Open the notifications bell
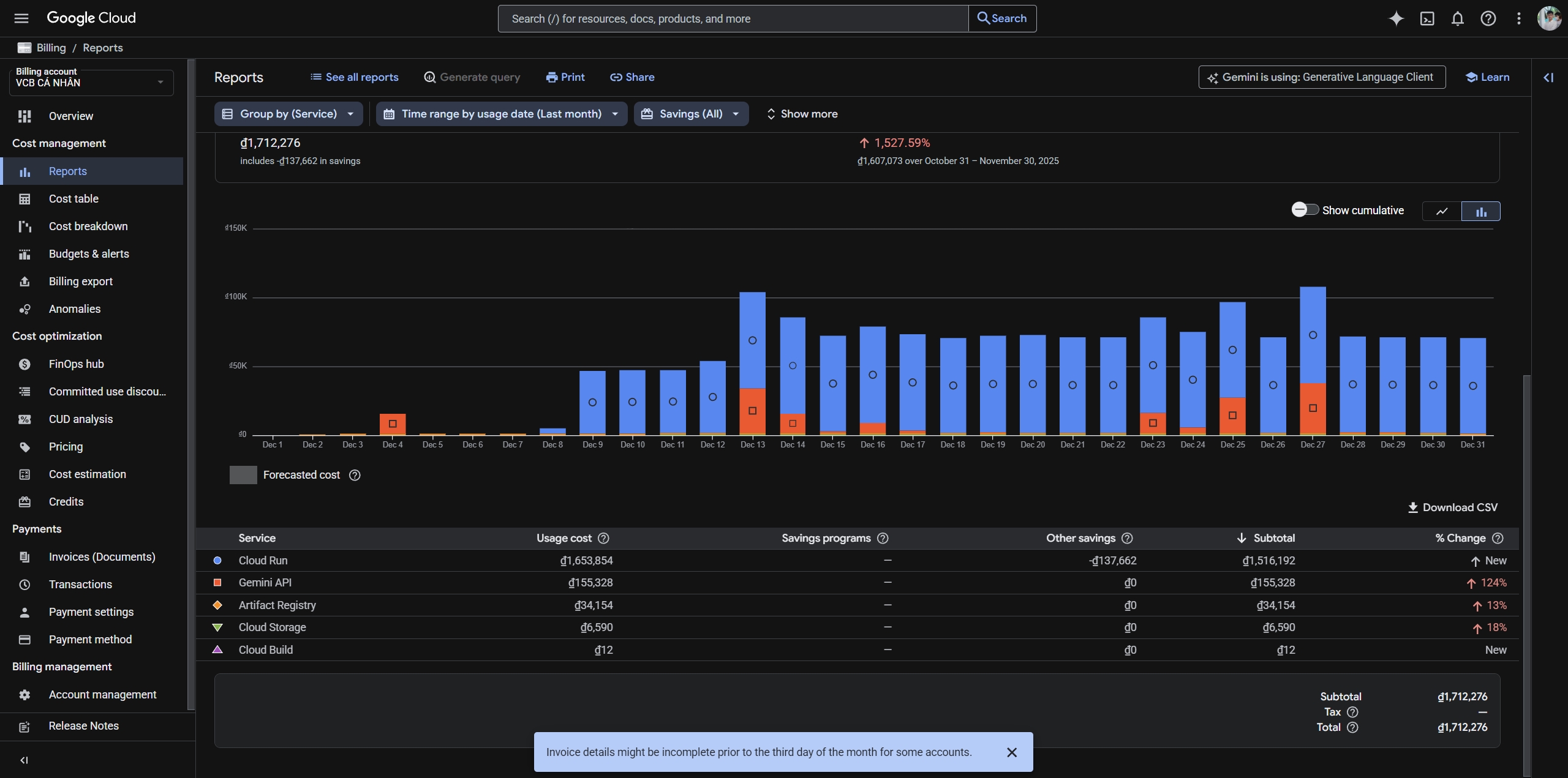Screen dimensions: 1568x778 (x=1458, y=18)
